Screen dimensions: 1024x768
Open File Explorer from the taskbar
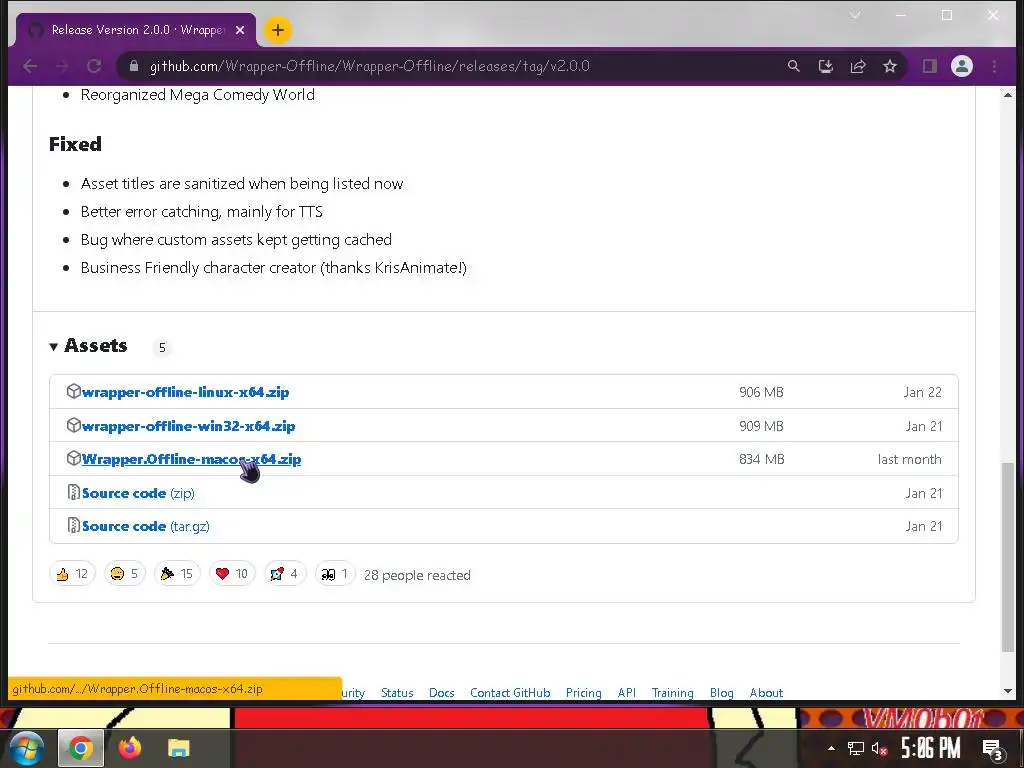point(178,748)
